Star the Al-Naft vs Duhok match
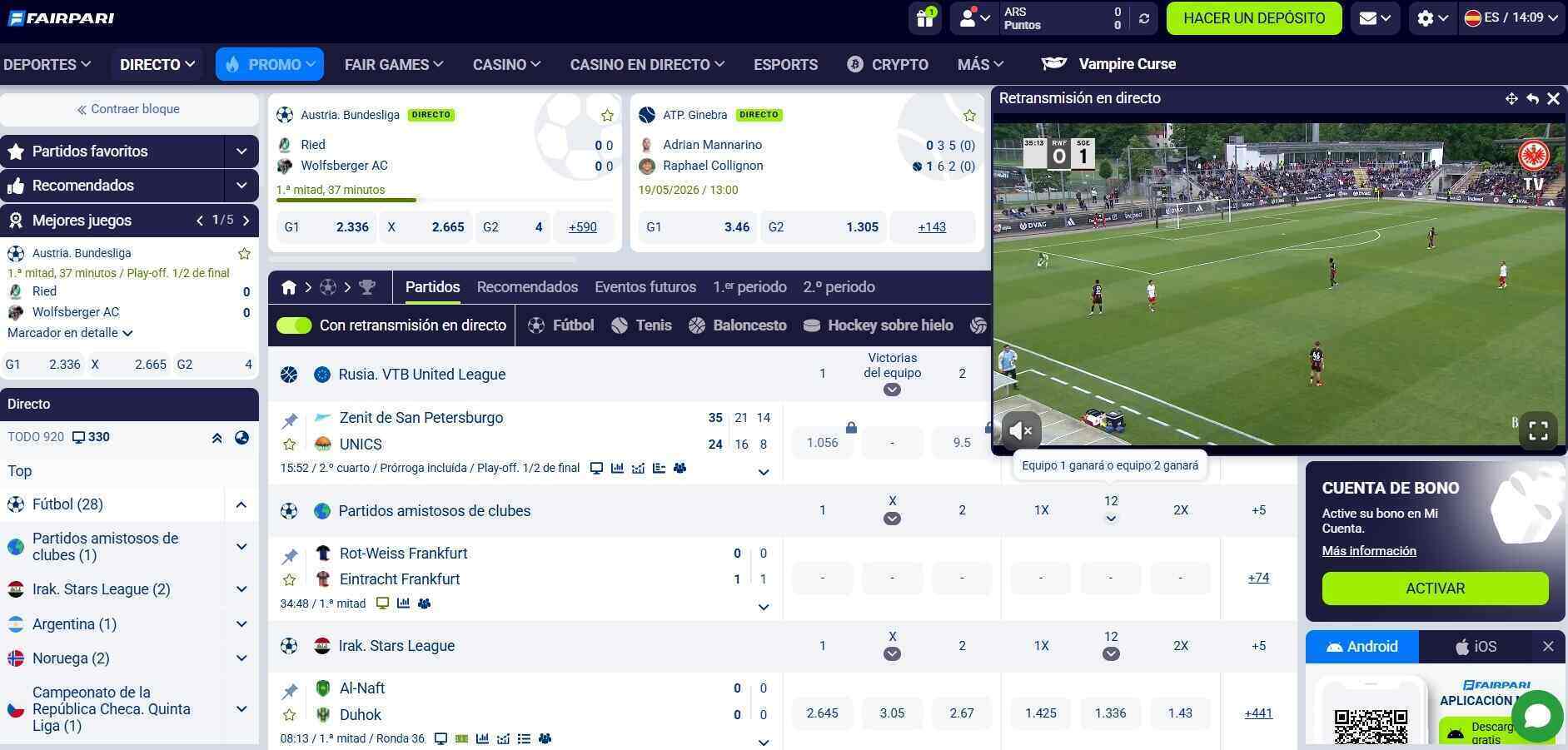 tap(290, 715)
